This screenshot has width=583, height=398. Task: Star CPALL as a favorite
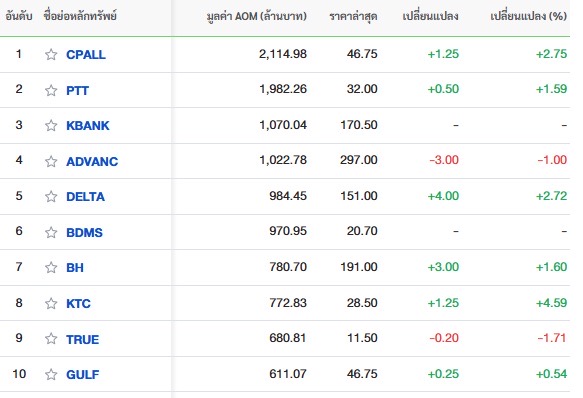pos(51,55)
